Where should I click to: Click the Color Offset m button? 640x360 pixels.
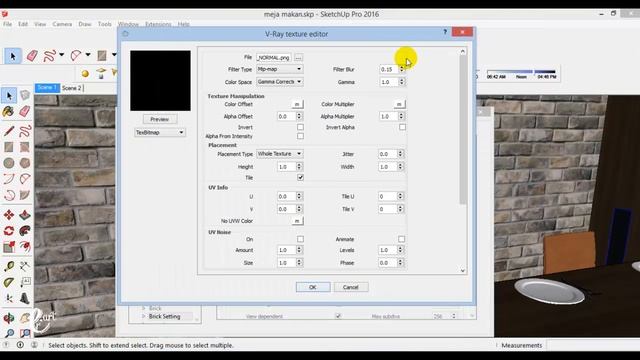(298, 104)
